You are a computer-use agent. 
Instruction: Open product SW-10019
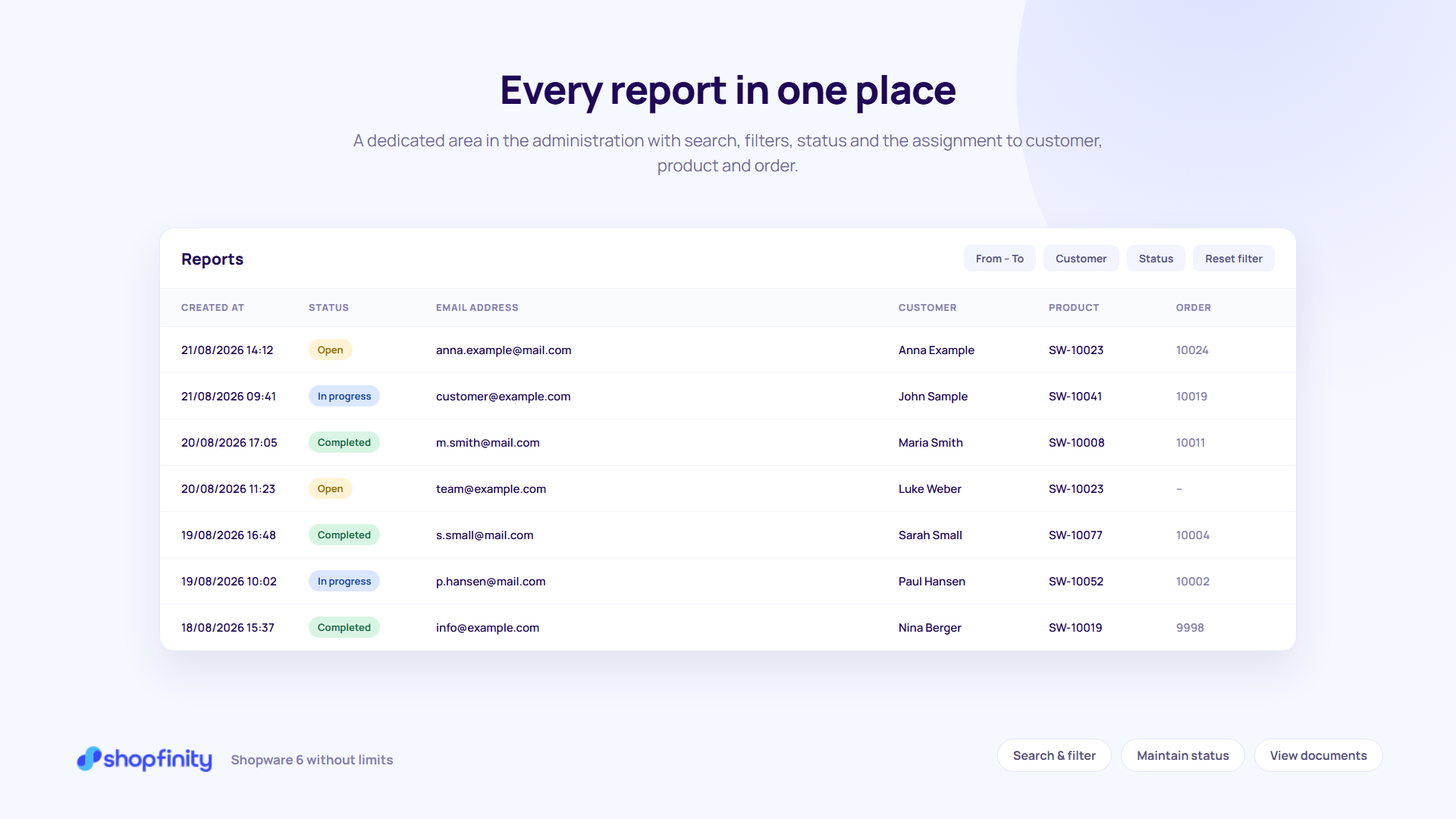pos(1075,628)
